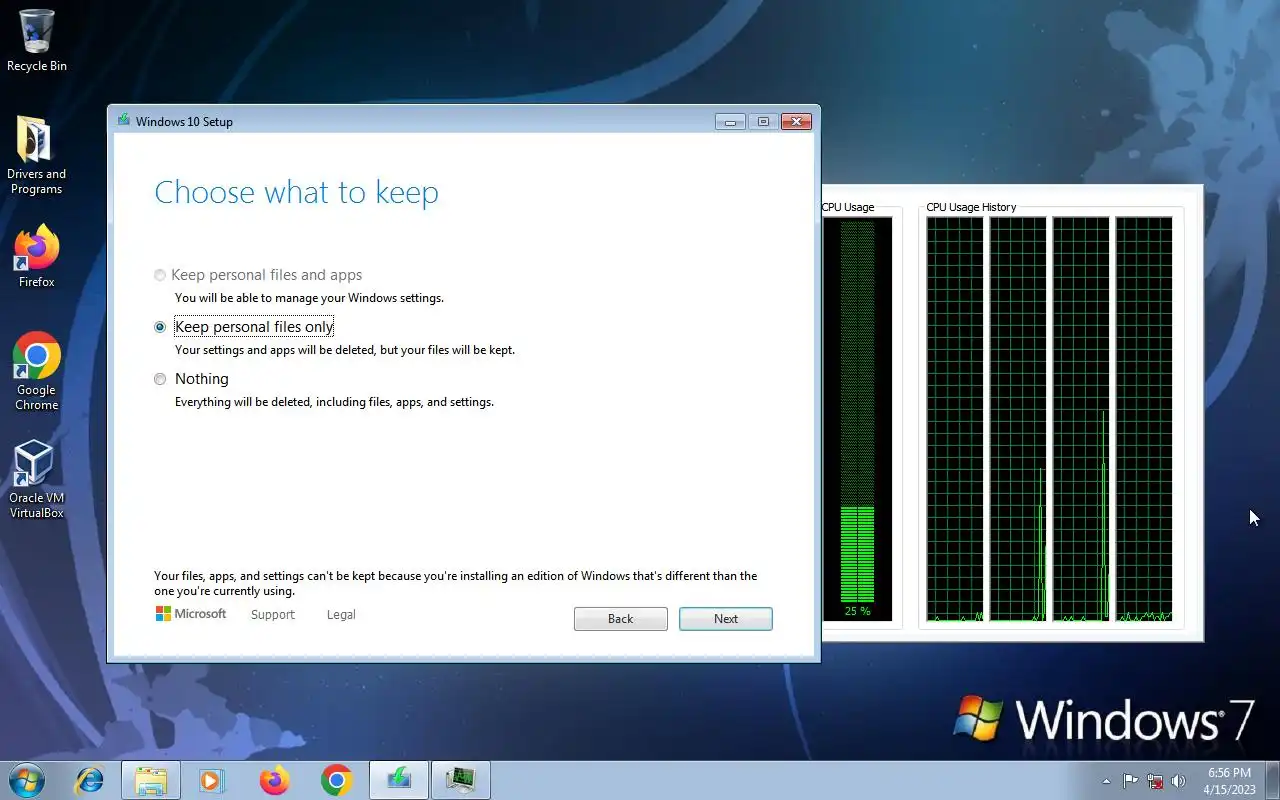This screenshot has width=1280, height=800.
Task: Click the CPU Usage 25 % meter
Action: pos(857,418)
